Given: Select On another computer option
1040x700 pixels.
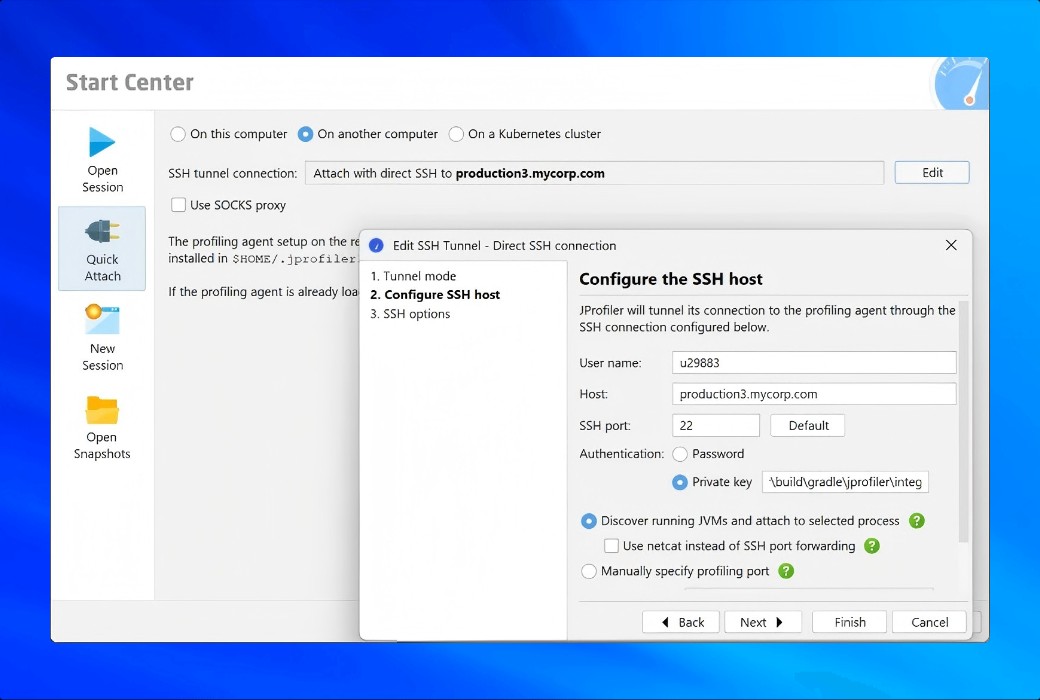Looking at the screenshot, I should pyautogui.click(x=367, y=134).
